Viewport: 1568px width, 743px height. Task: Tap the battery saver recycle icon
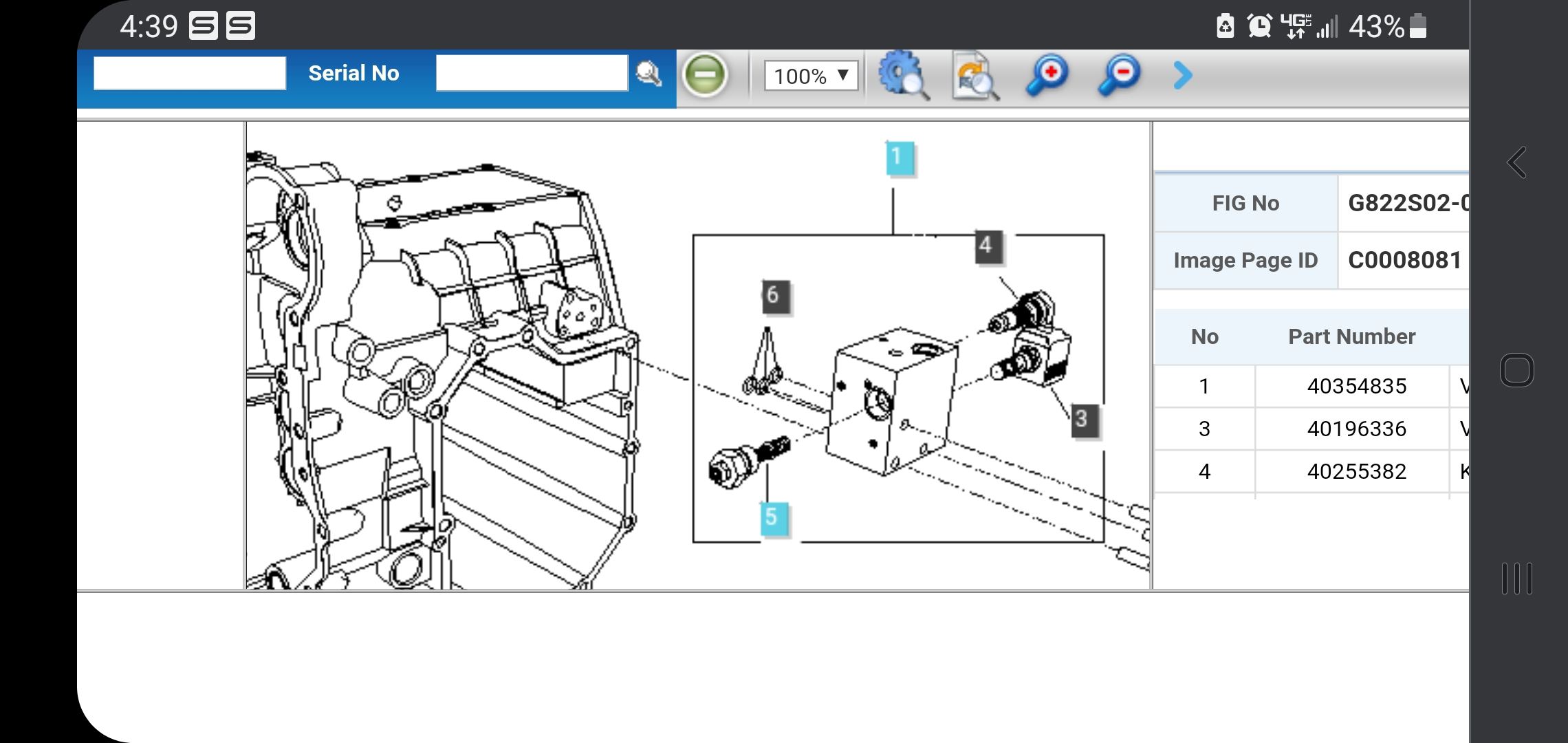coord(1225,26)
